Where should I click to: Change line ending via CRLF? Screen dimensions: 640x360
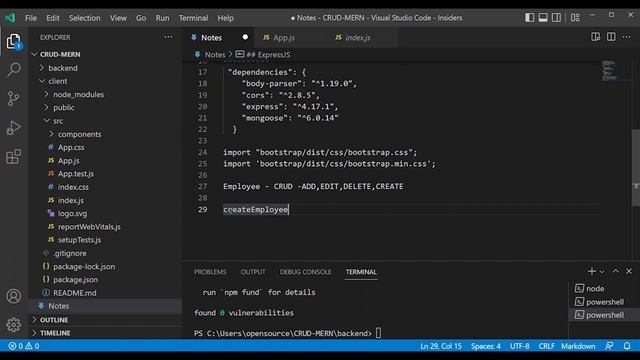click(546, 346)
